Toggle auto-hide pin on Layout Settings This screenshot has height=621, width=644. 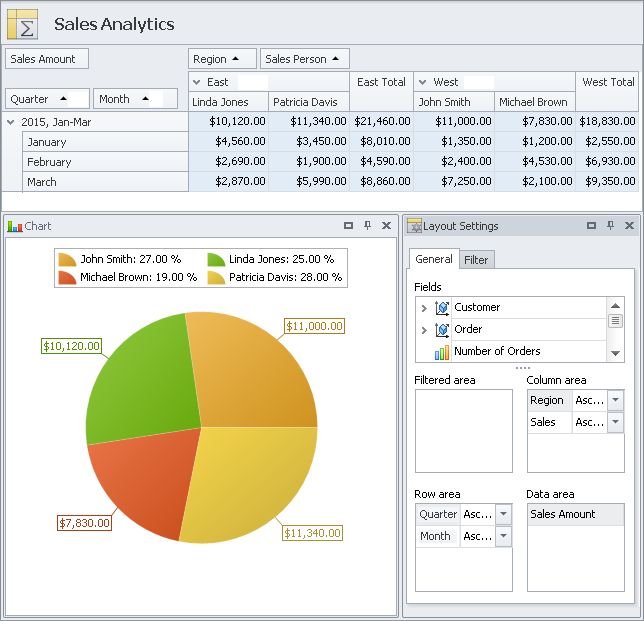tap(610, 226)
